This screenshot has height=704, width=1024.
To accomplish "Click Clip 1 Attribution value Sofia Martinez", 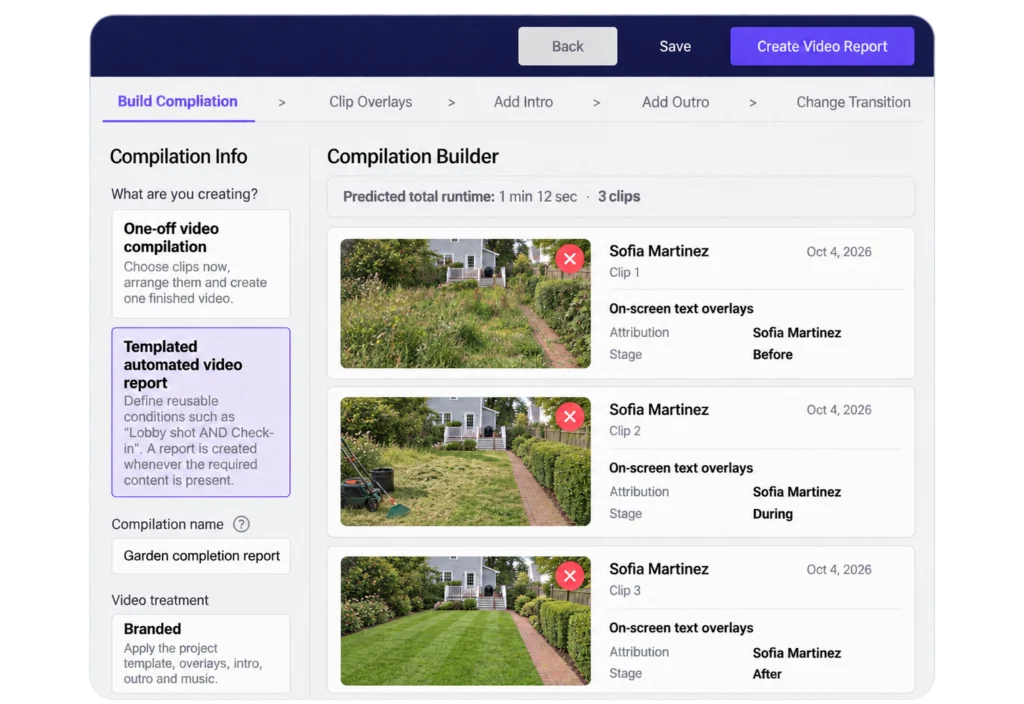I will [x=796, y=333].
